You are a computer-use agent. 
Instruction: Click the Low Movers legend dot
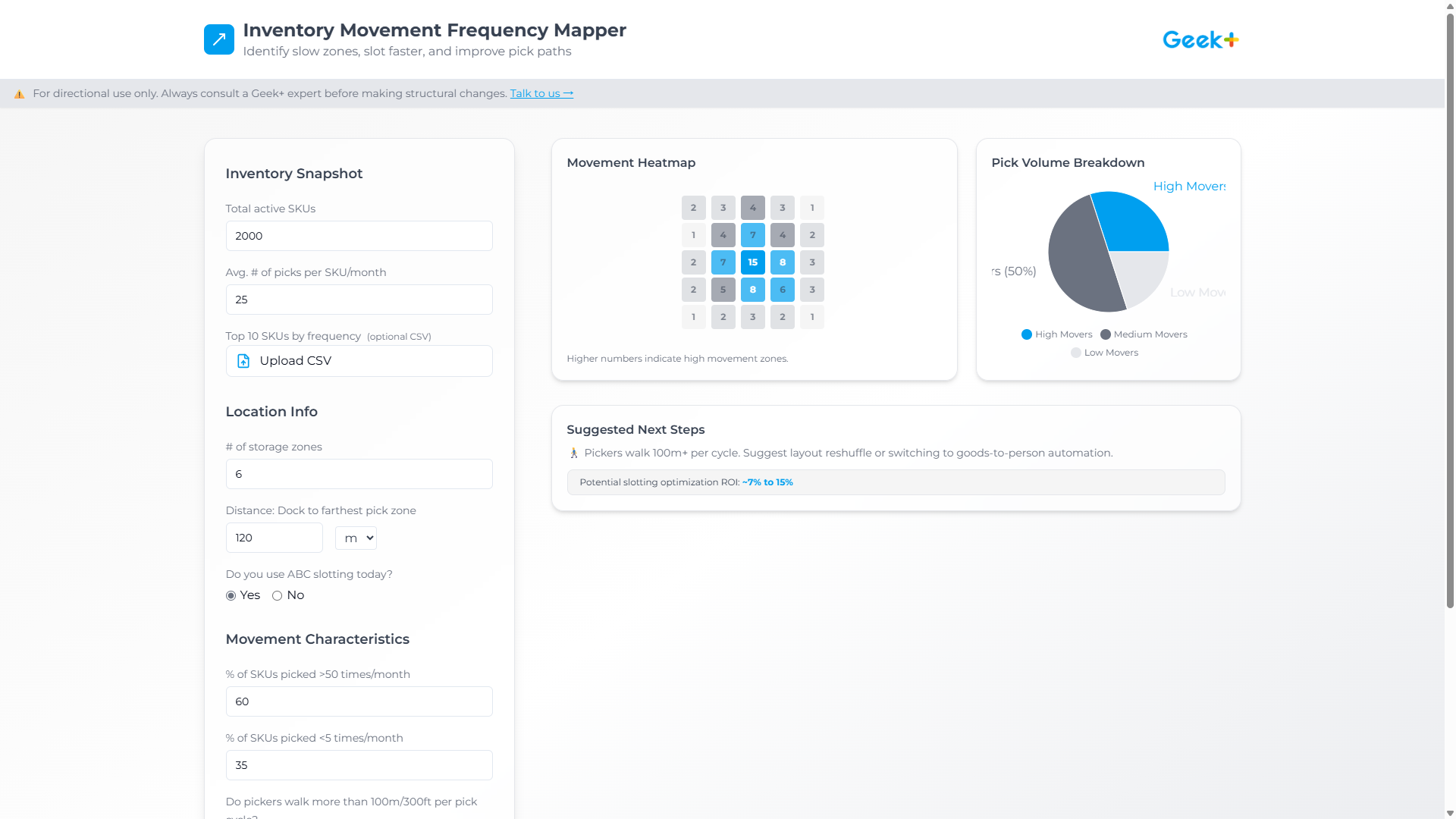pyautogui.click(x=1075, y=352)
